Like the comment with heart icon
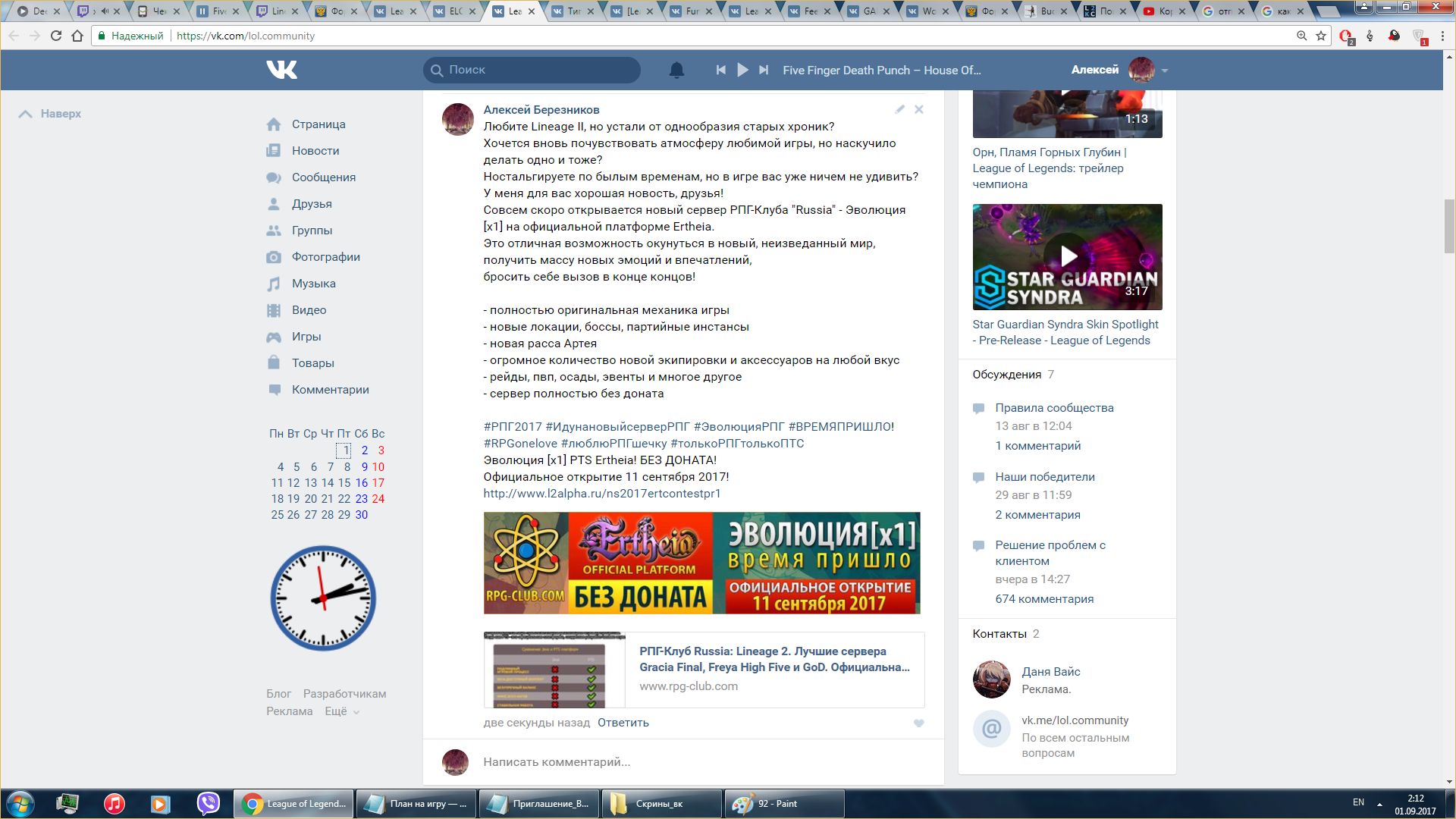 (918, 723)
